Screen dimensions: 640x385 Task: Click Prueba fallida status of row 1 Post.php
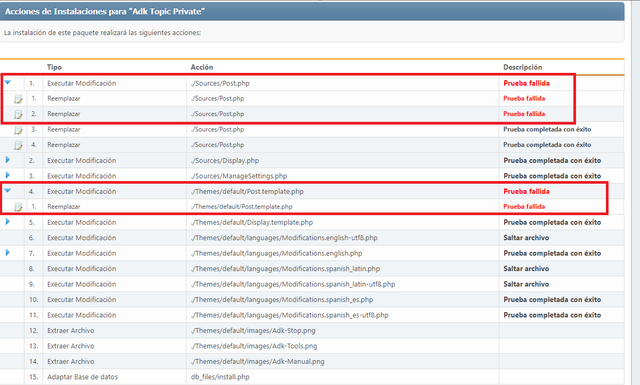[x=526, y=83]
